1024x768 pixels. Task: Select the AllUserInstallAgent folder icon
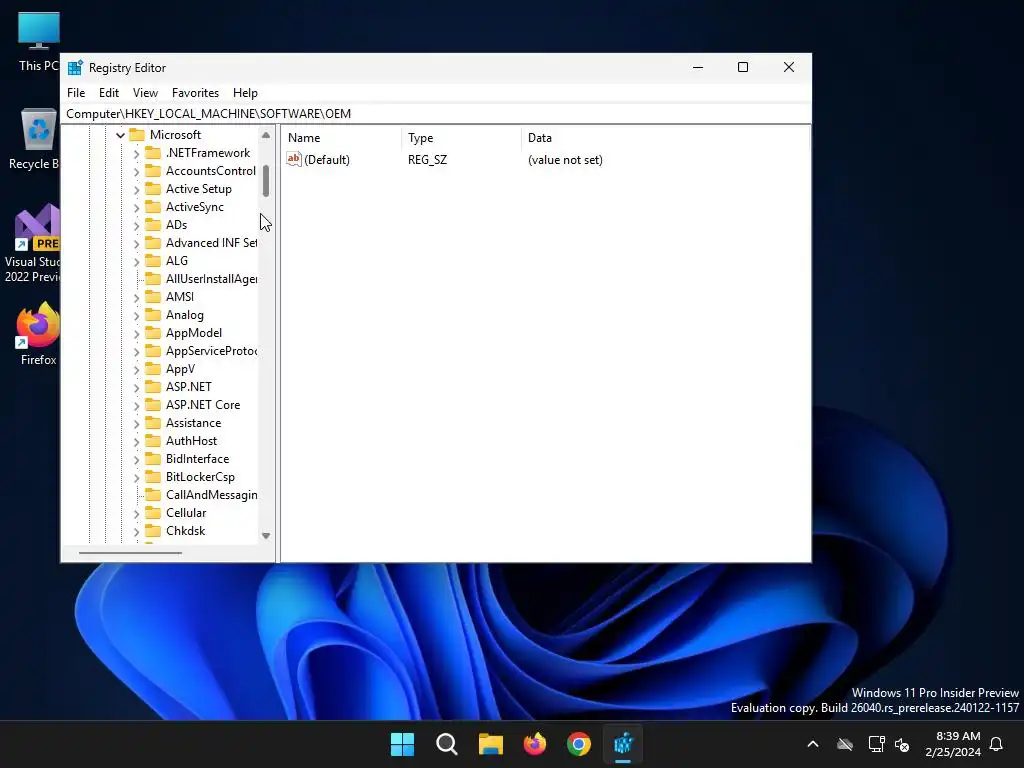153,279
